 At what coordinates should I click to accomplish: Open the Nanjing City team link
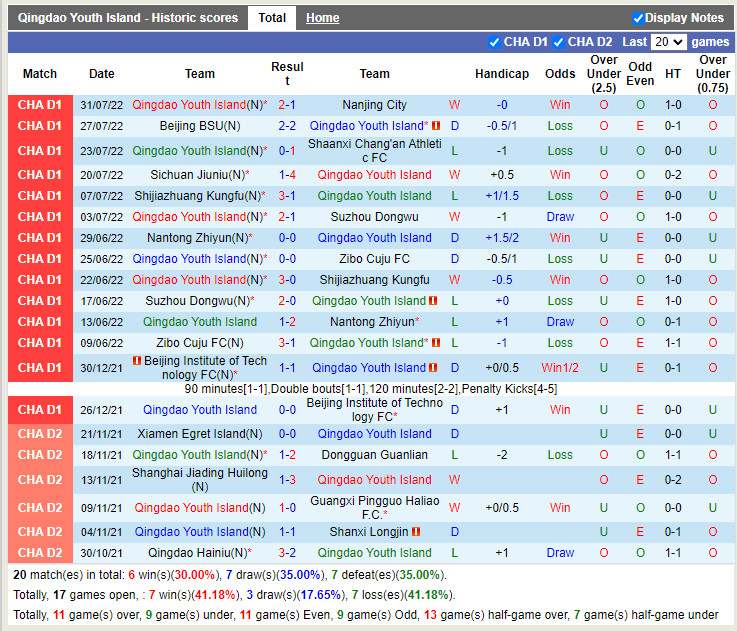tap(374, 105)
